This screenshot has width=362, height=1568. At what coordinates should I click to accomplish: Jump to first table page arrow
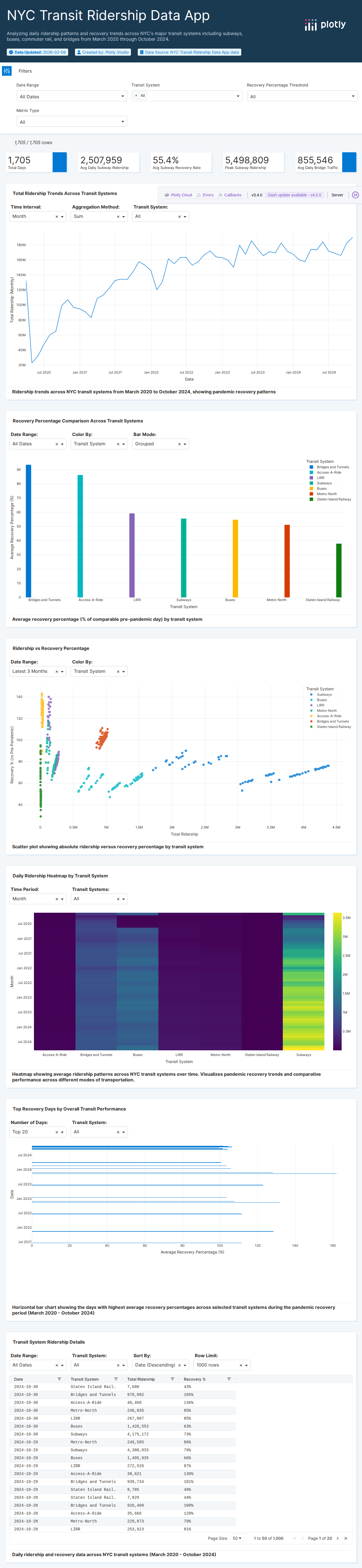[x=294, y=1538]
